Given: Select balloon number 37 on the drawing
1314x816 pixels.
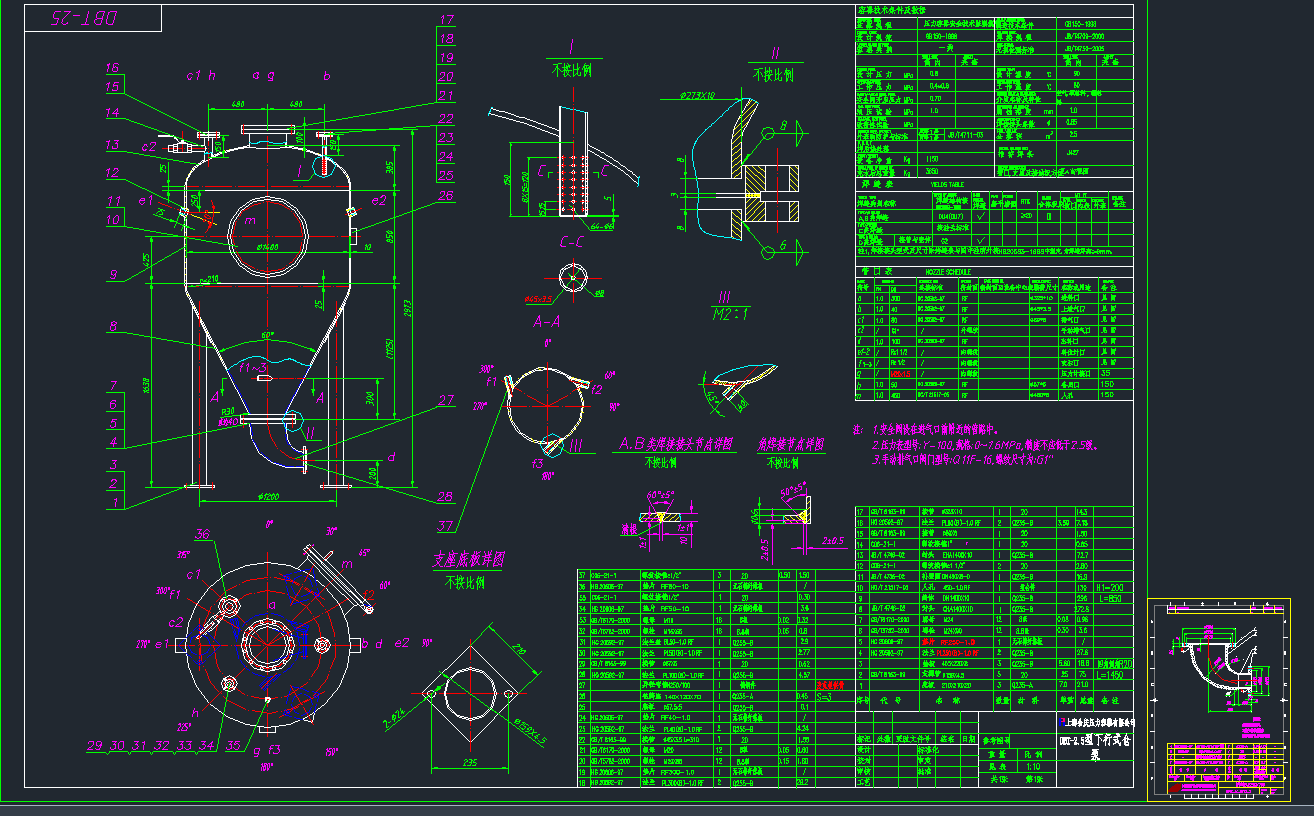Looking at the screenshot, I should coord(443,524).
